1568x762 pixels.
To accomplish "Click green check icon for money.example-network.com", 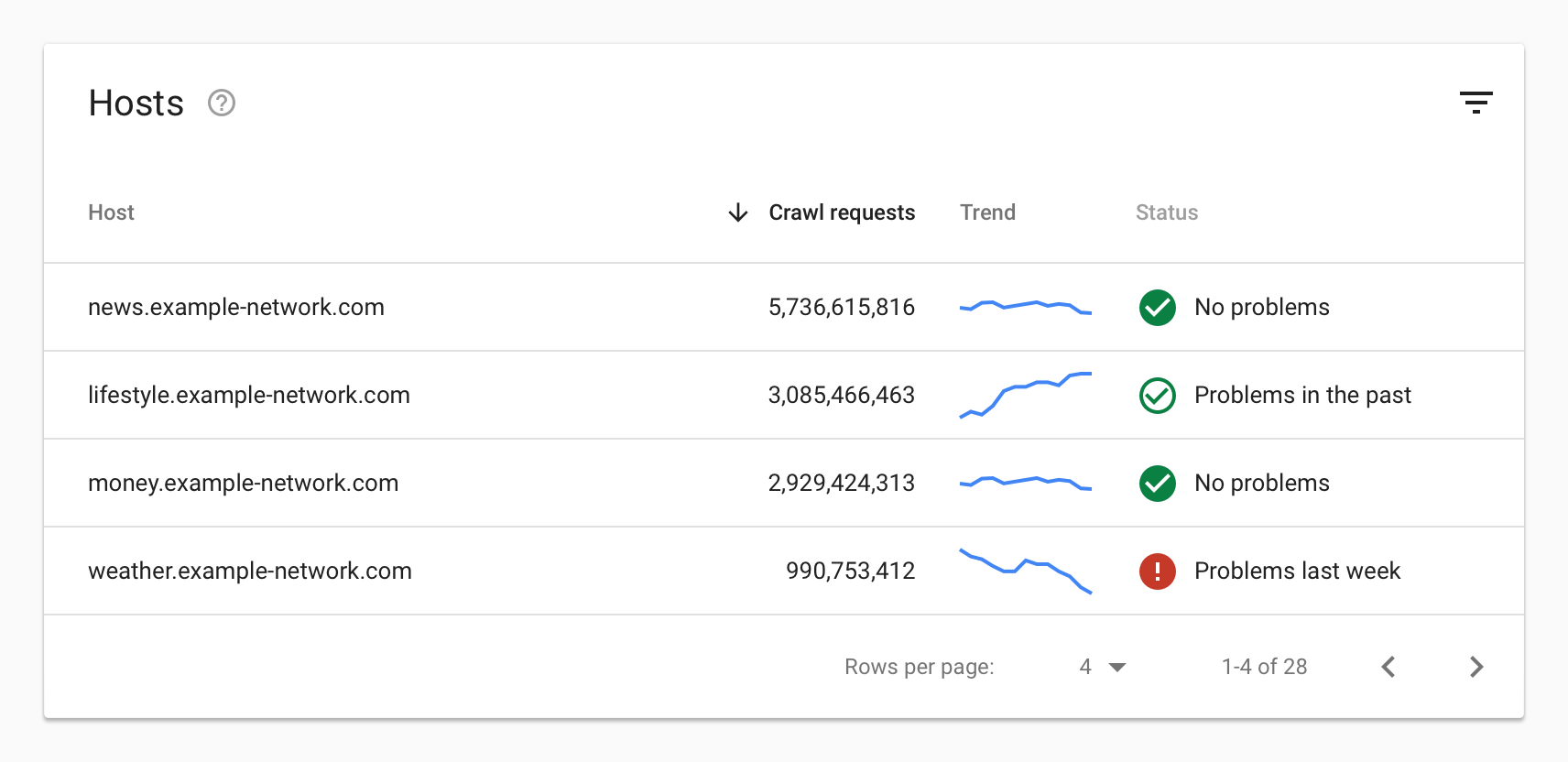I will (1157, 484).
